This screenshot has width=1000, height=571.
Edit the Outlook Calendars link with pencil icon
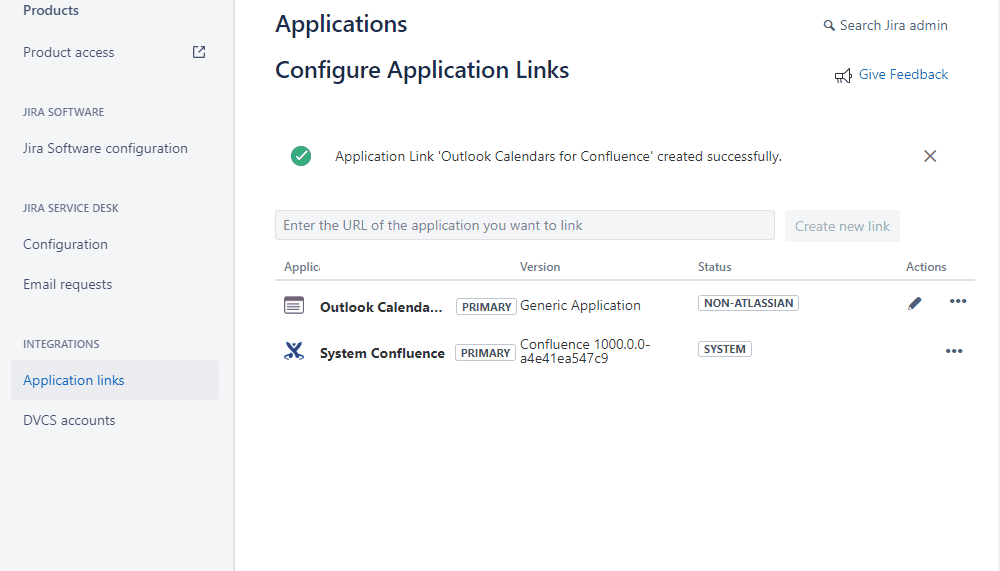click(915, 303)
